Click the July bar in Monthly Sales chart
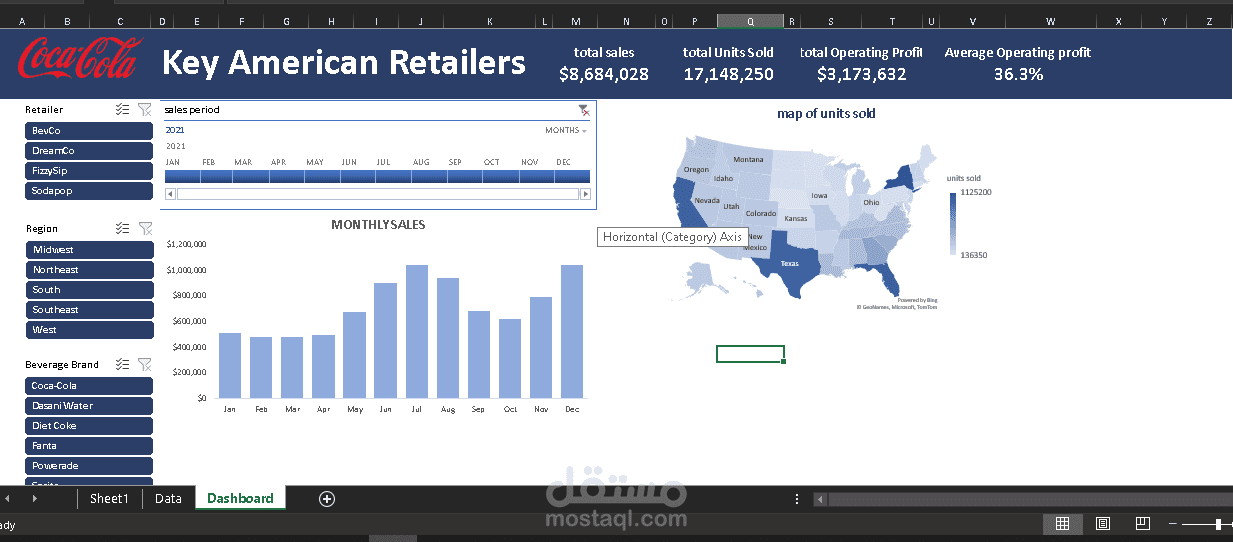 pyautogui.click(x=417, y=332)
